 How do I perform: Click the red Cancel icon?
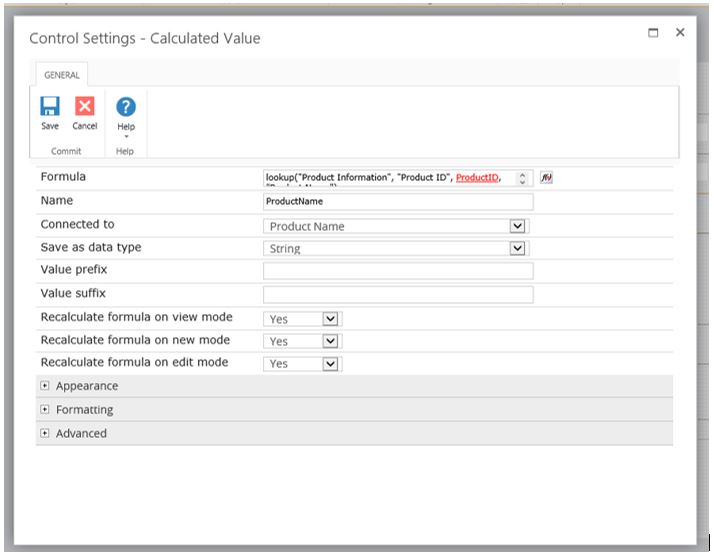[85, 106]
